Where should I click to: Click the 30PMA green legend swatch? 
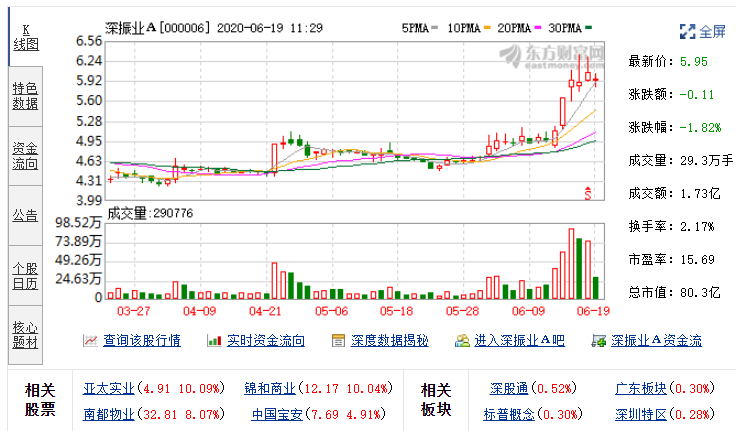[x=589, y=28]
